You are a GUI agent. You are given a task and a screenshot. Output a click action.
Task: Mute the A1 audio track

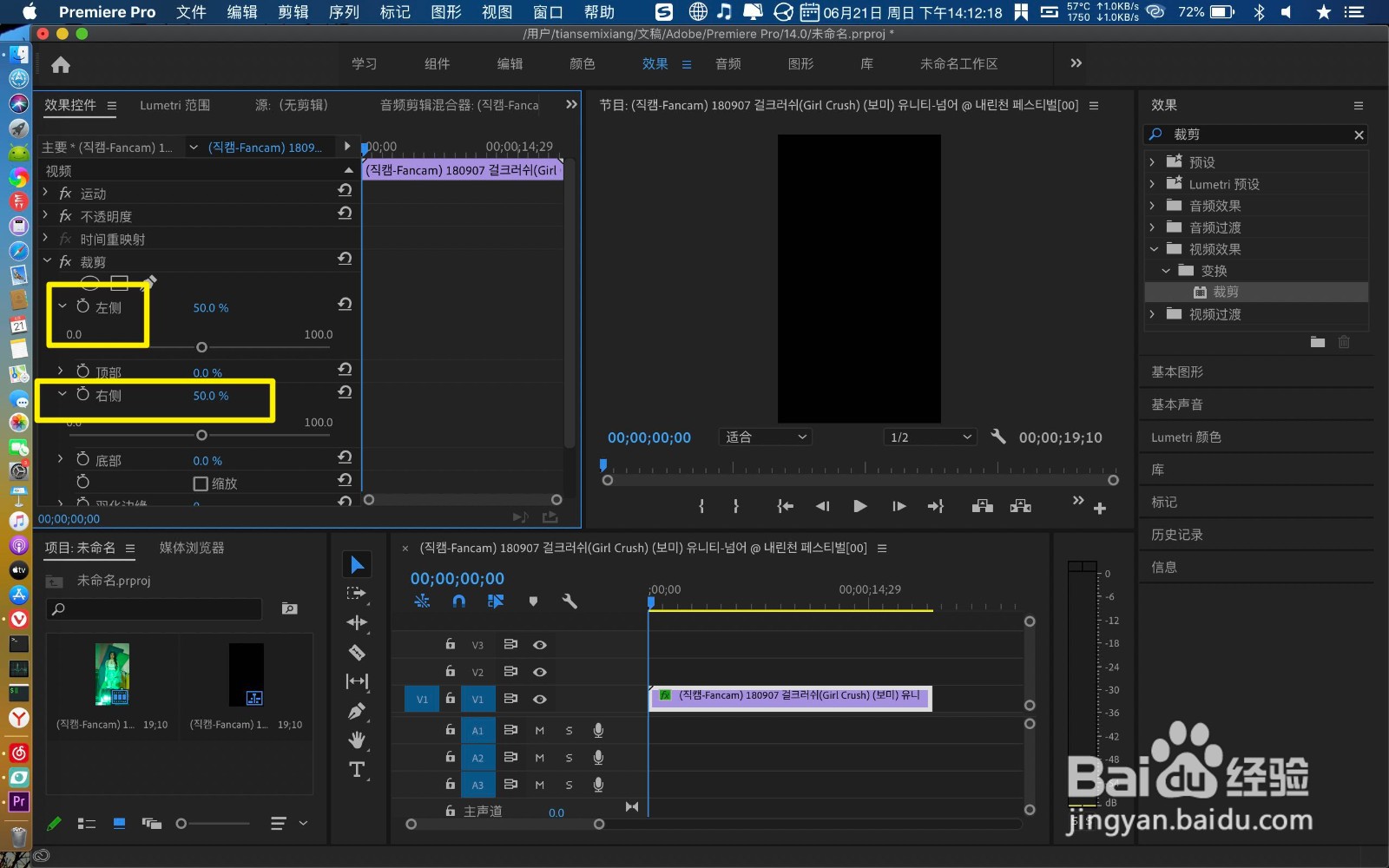[x=540, y=731]
